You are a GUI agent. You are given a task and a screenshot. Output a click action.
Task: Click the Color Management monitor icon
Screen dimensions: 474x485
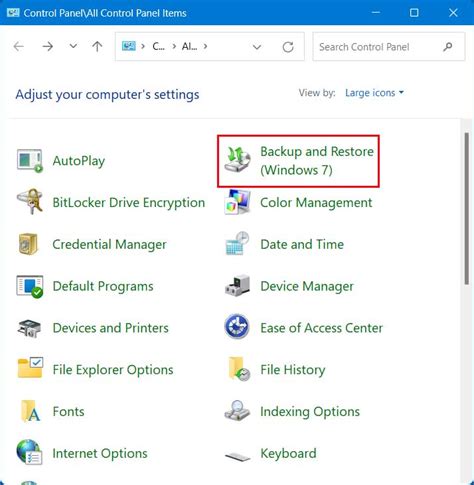237,202
